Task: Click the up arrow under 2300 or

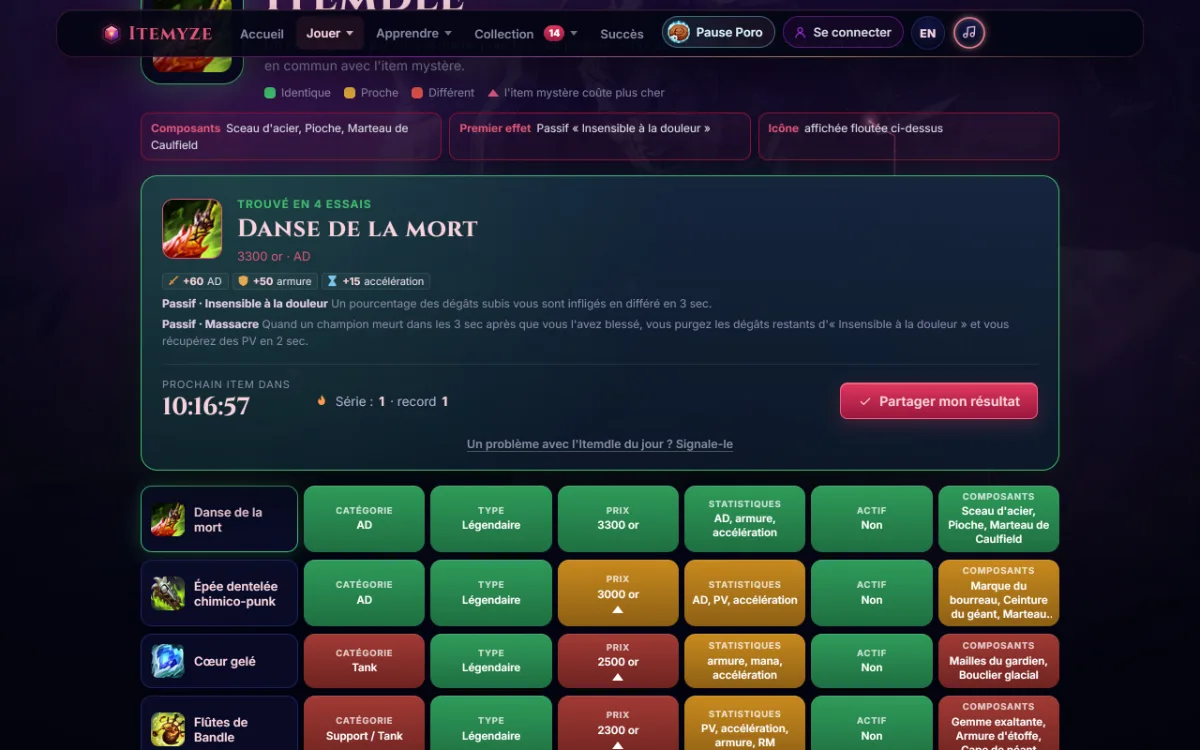Action: [618, 745]
